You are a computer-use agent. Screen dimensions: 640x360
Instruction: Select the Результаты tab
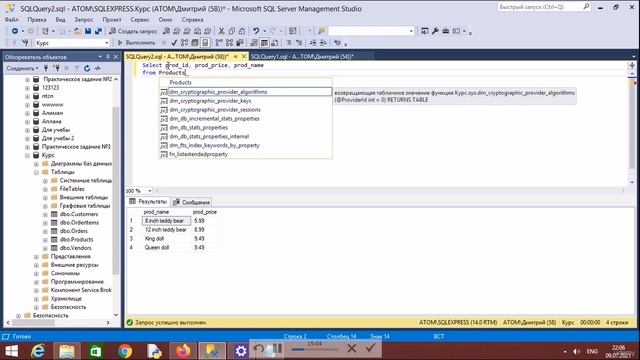point(148,202)
